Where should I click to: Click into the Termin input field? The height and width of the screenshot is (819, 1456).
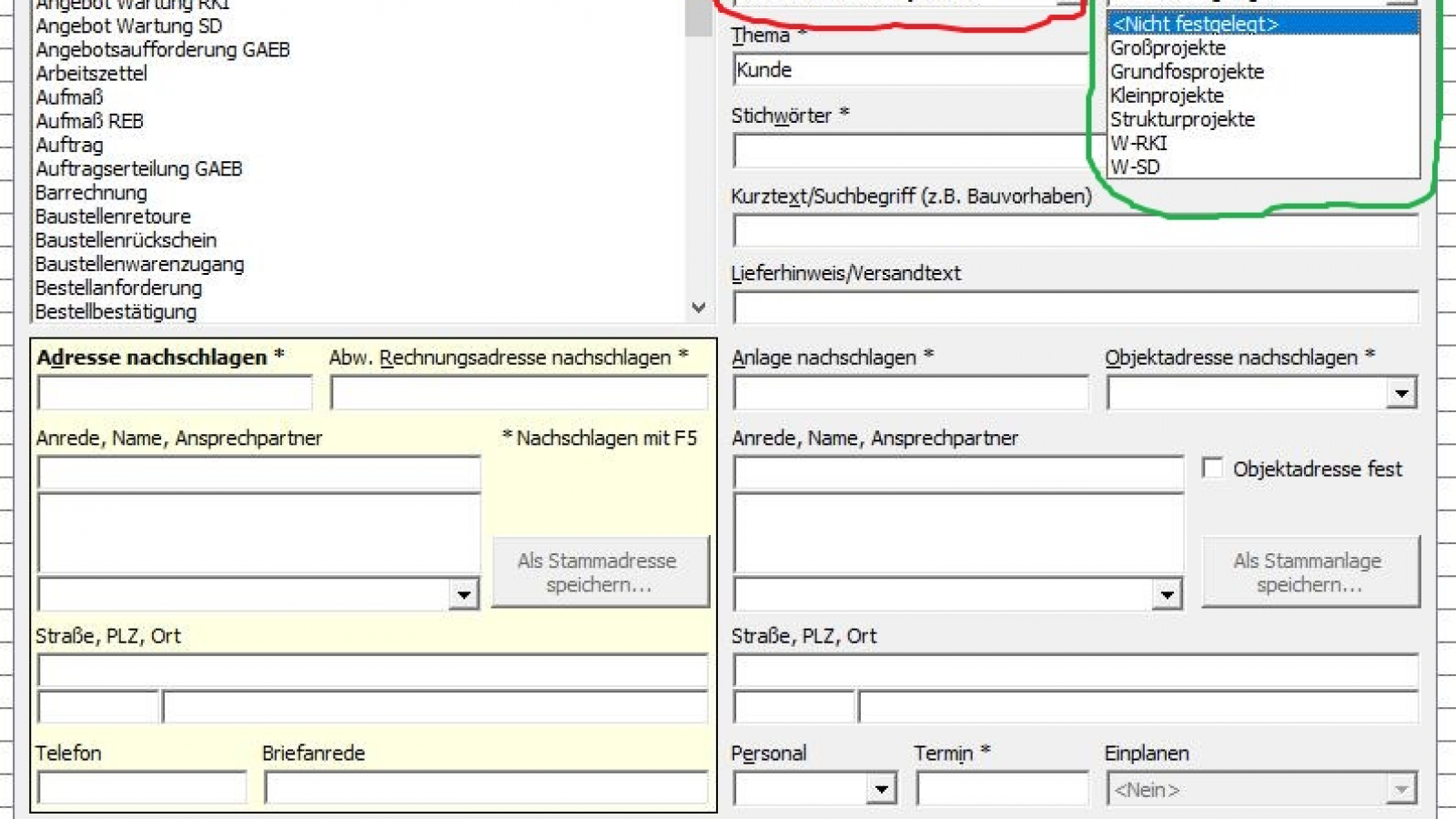[x=1001, y=788]
